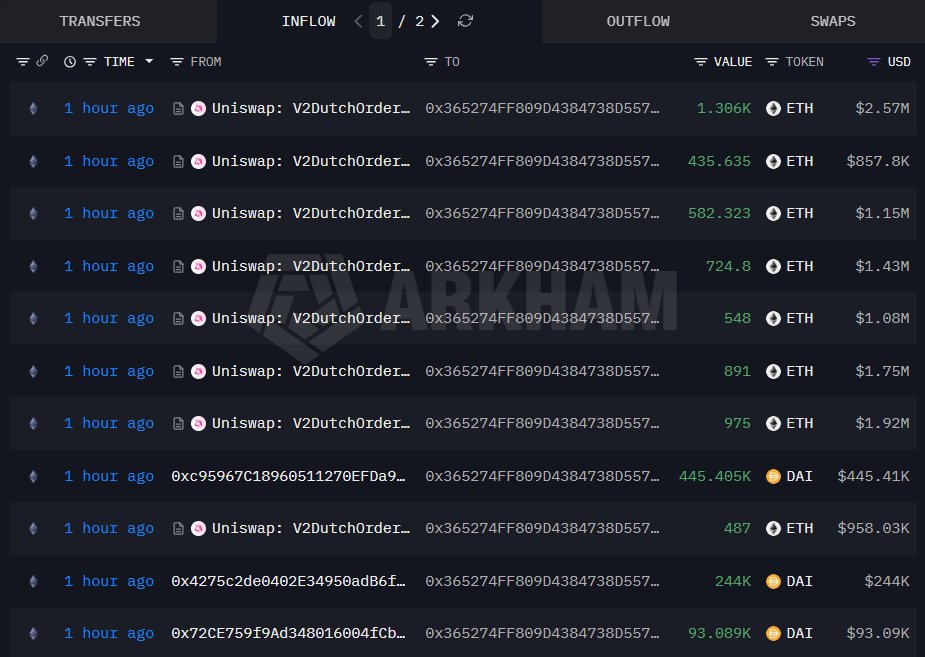Go to previous page arrow
The image size is (925, 657).
click(358, 21)
